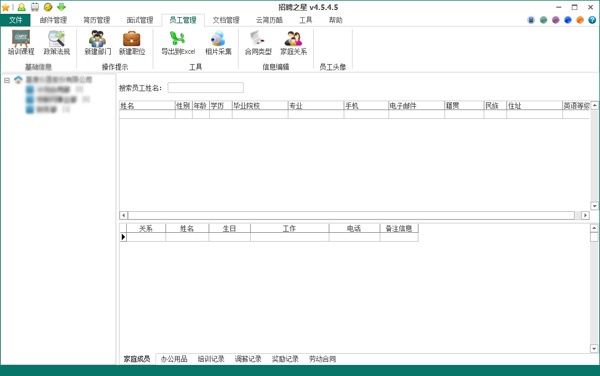The height and width of the screenshot is (376, 600).
Task: Switch to the 面试管理 ribbon tab
Action: (140, 20)
